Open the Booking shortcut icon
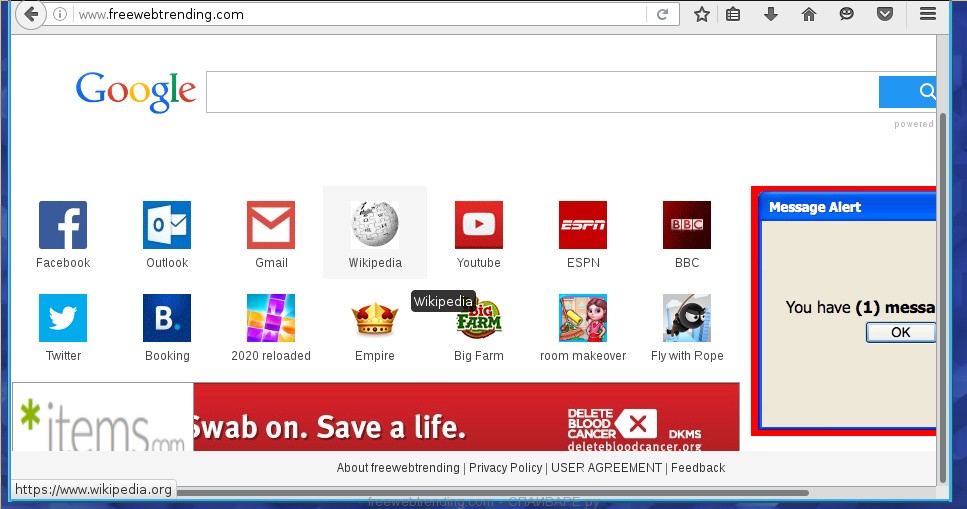 pos(167,318)
